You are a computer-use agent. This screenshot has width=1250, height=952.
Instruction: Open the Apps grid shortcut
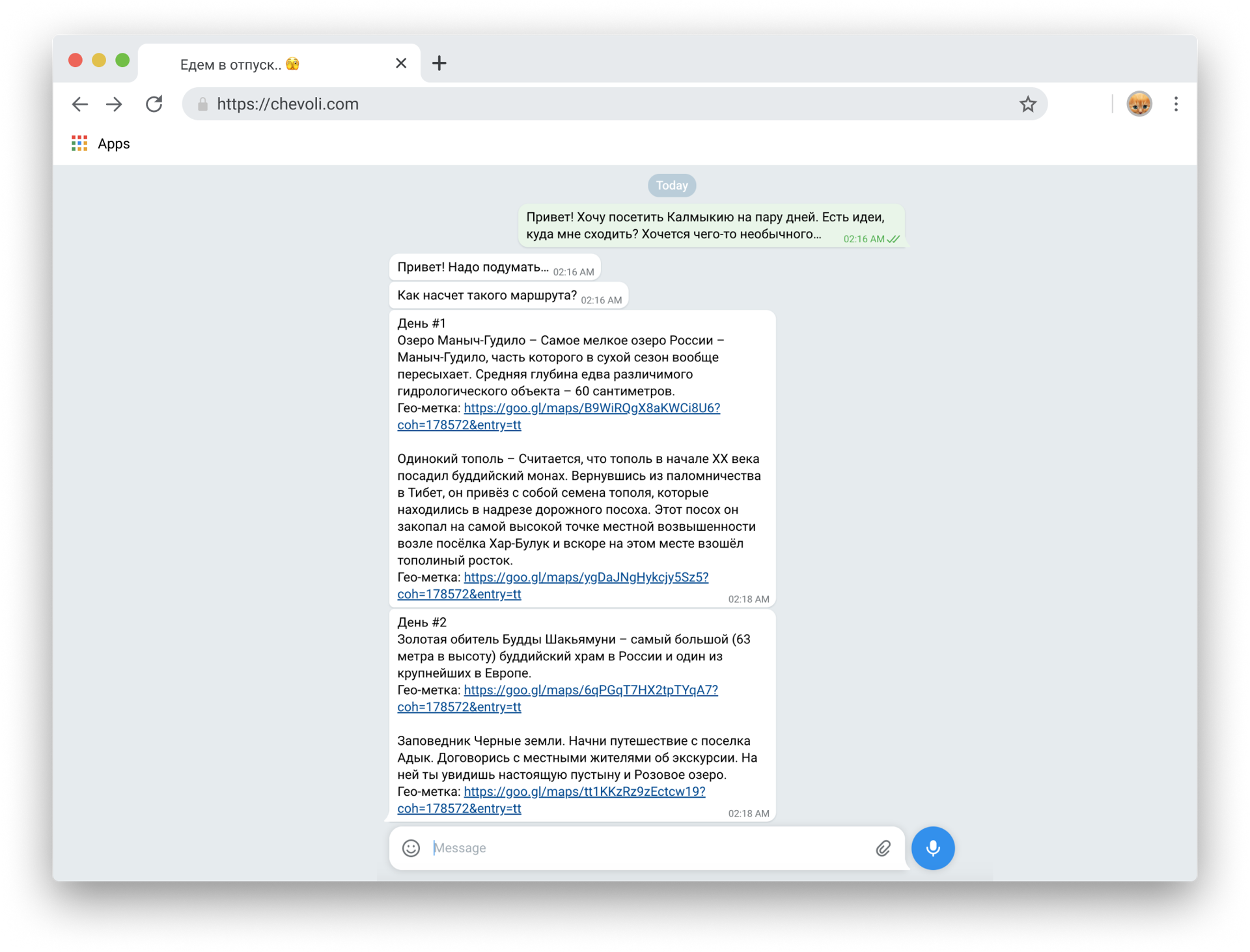pyautogui.click(x=79, y=144)
